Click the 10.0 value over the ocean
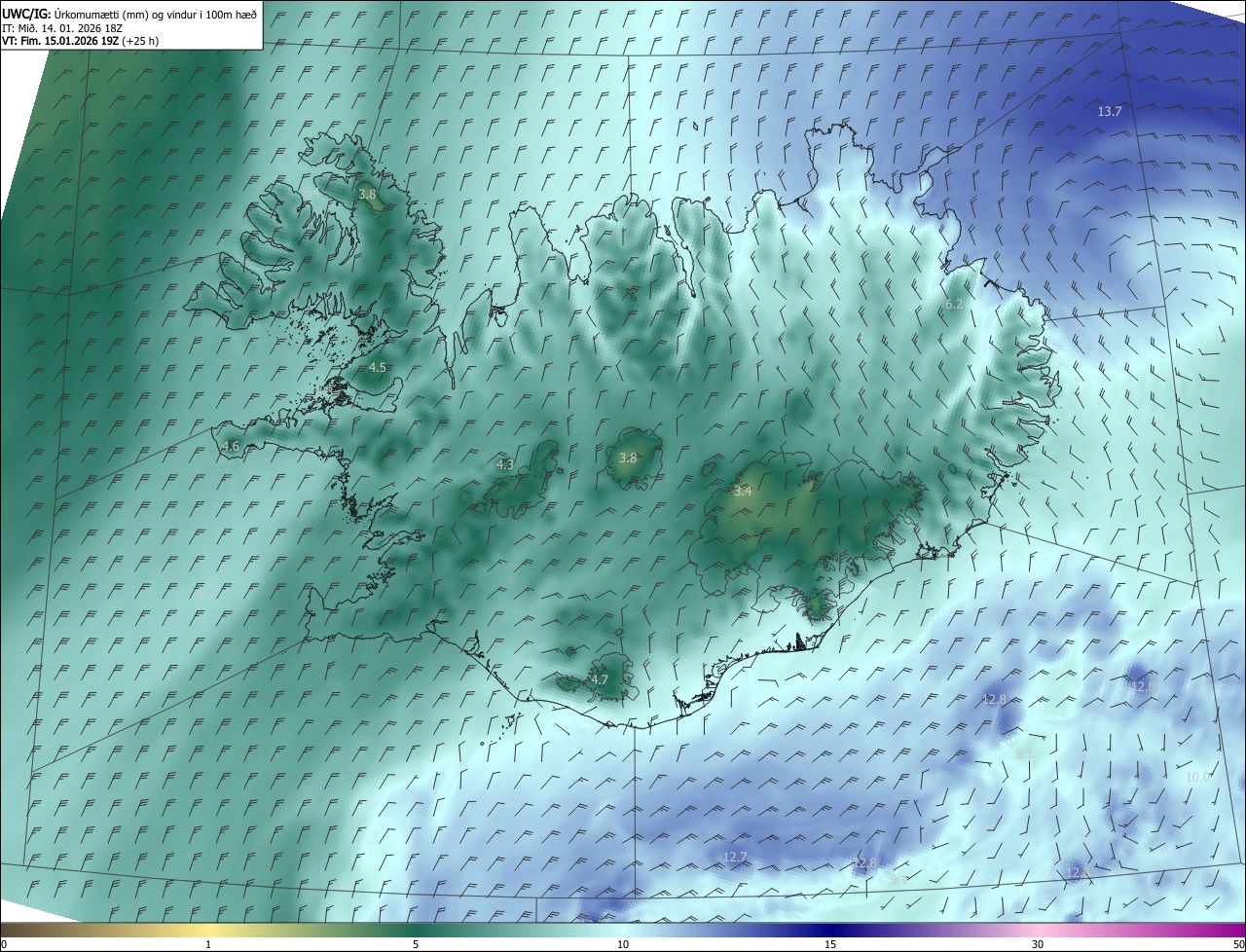The image size is (1246, 952). coord(1197,777)
